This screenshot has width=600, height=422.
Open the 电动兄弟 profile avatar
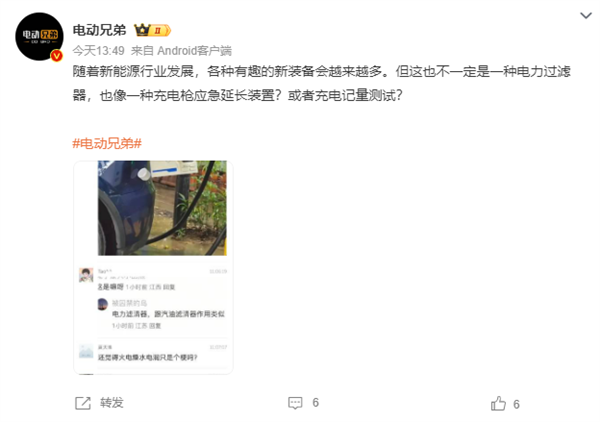click(39, 36)
